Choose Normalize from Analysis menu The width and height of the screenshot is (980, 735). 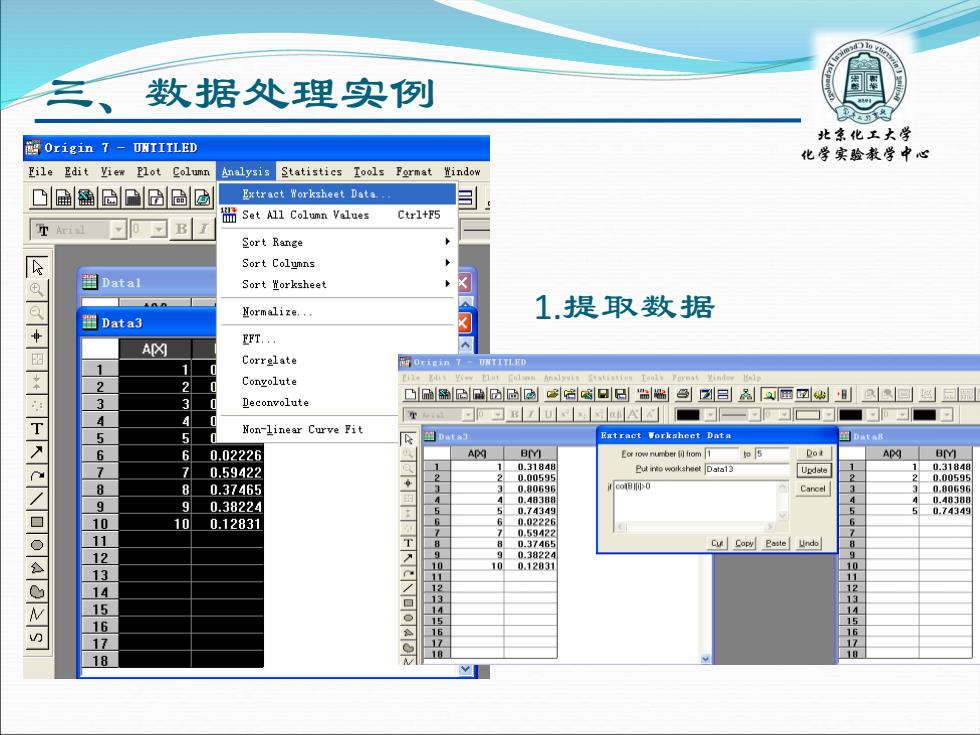tap(277, 311)
